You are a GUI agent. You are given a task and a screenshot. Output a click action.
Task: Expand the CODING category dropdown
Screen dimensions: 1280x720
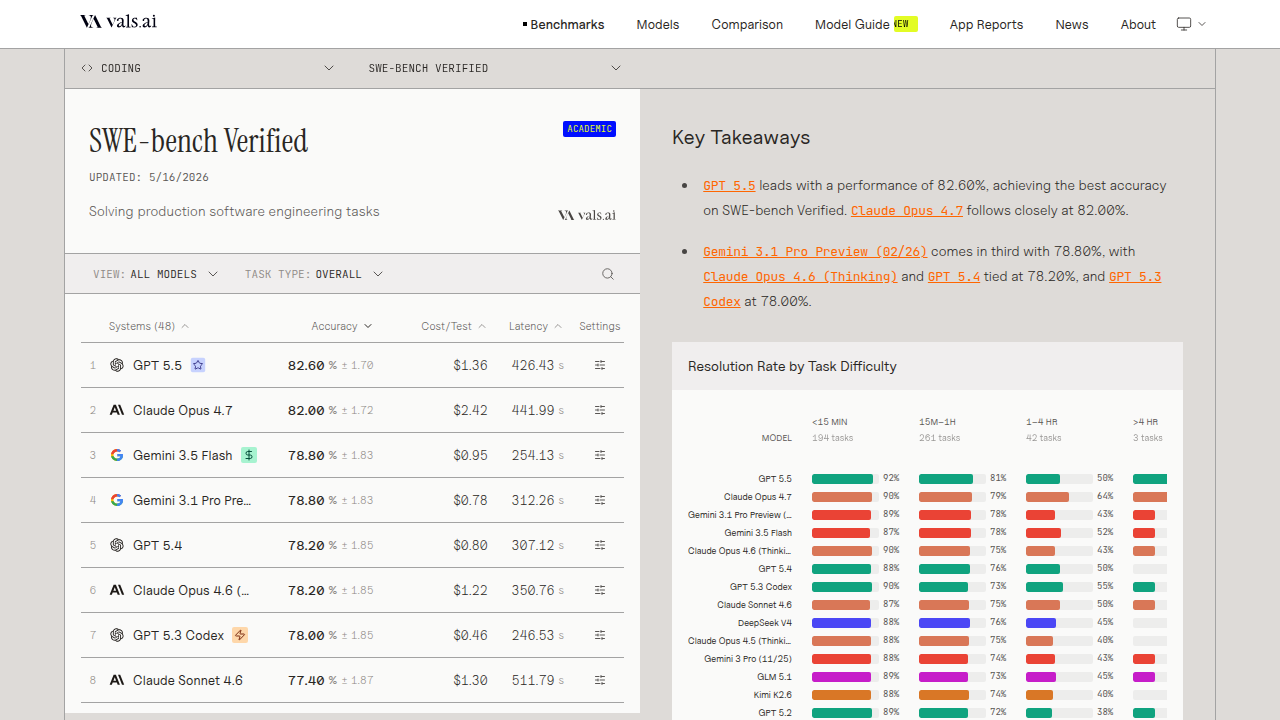tap(208, 68)
